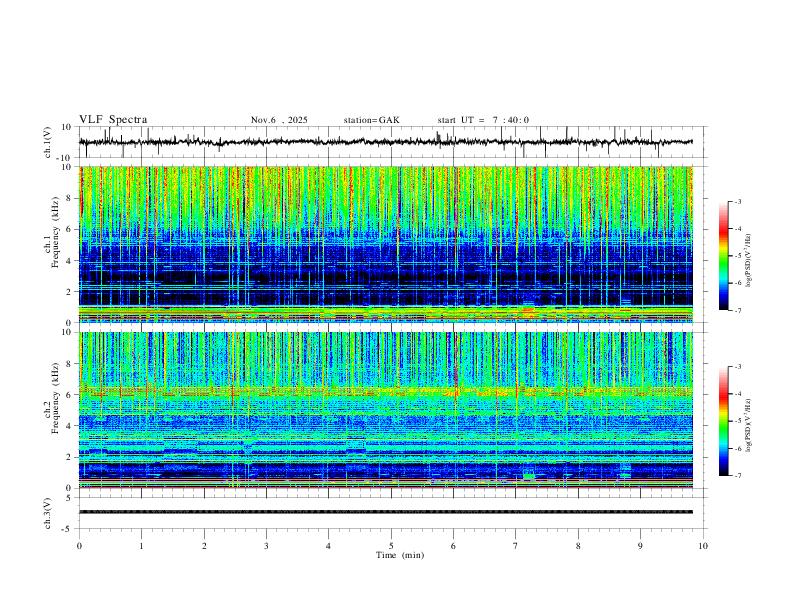Click the "-4" tick of ch.2 colorbar

pyautogui.click(x=738, y=394)
